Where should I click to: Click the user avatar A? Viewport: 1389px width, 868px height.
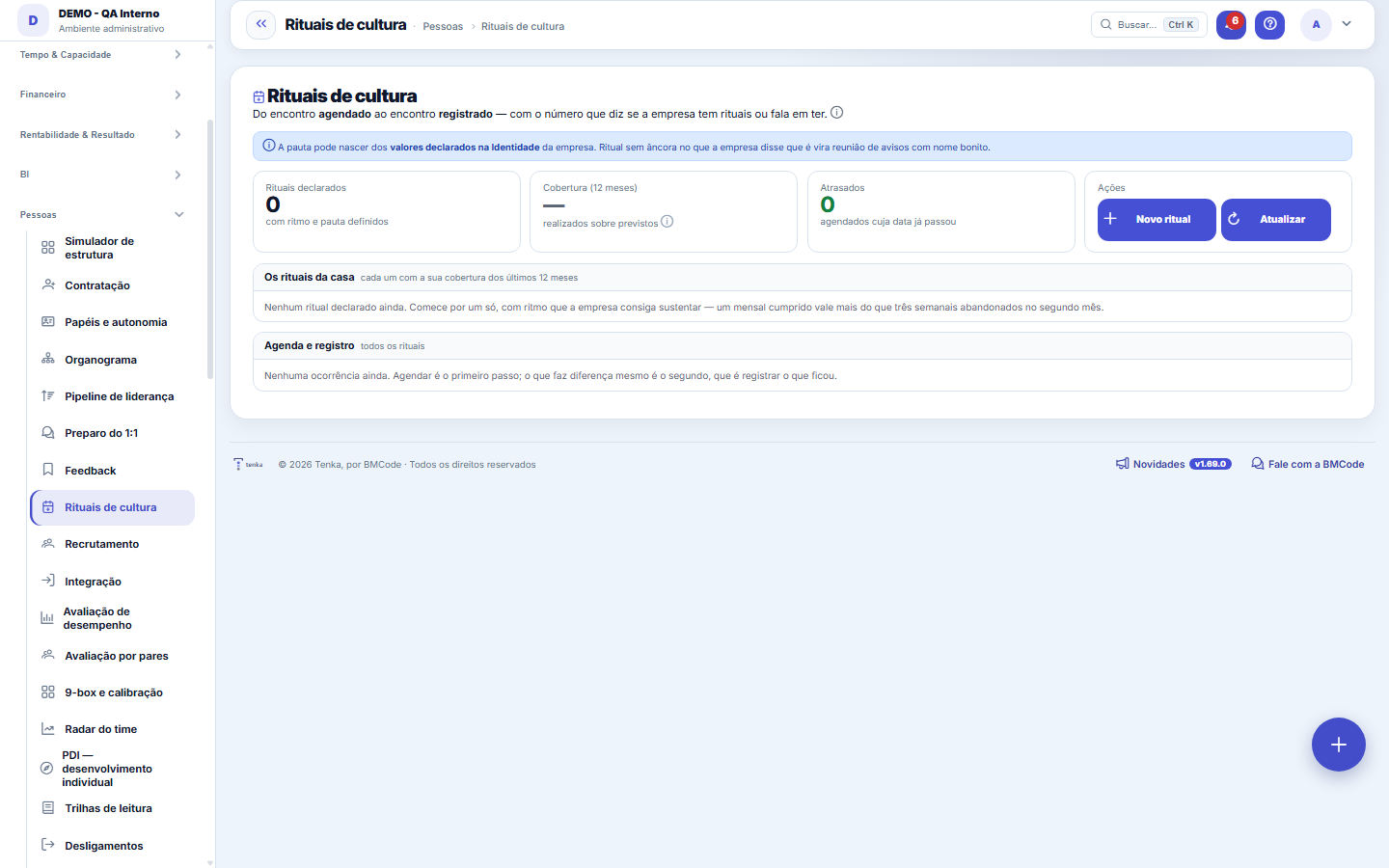(1316, 25)
